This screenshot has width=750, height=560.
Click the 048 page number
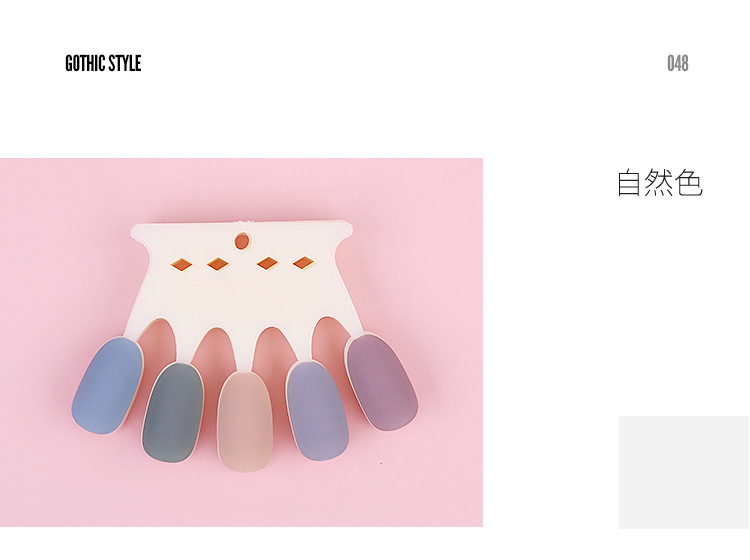pos(678,64)
